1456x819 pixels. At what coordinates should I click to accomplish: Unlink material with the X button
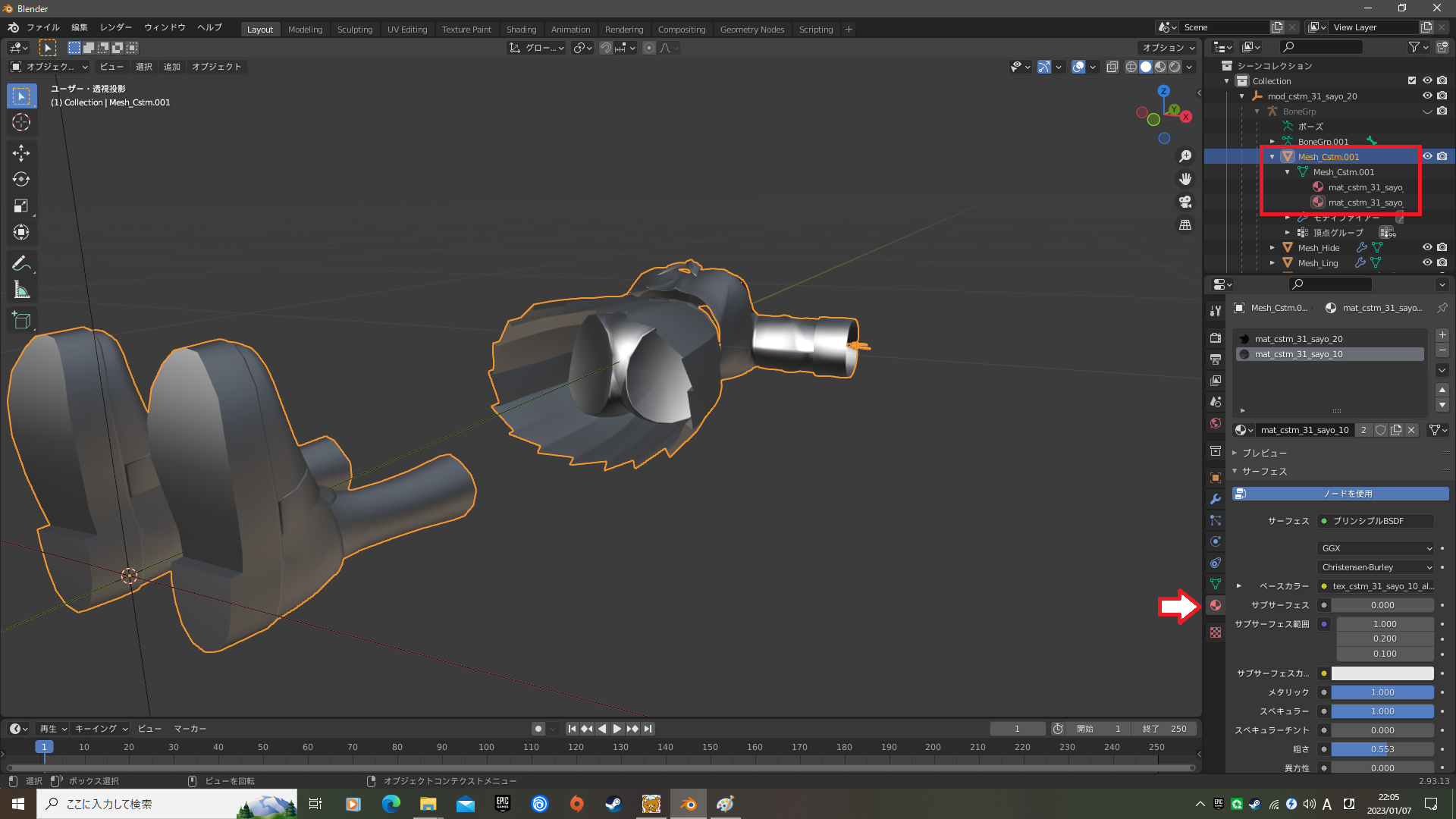(1411, 430)
